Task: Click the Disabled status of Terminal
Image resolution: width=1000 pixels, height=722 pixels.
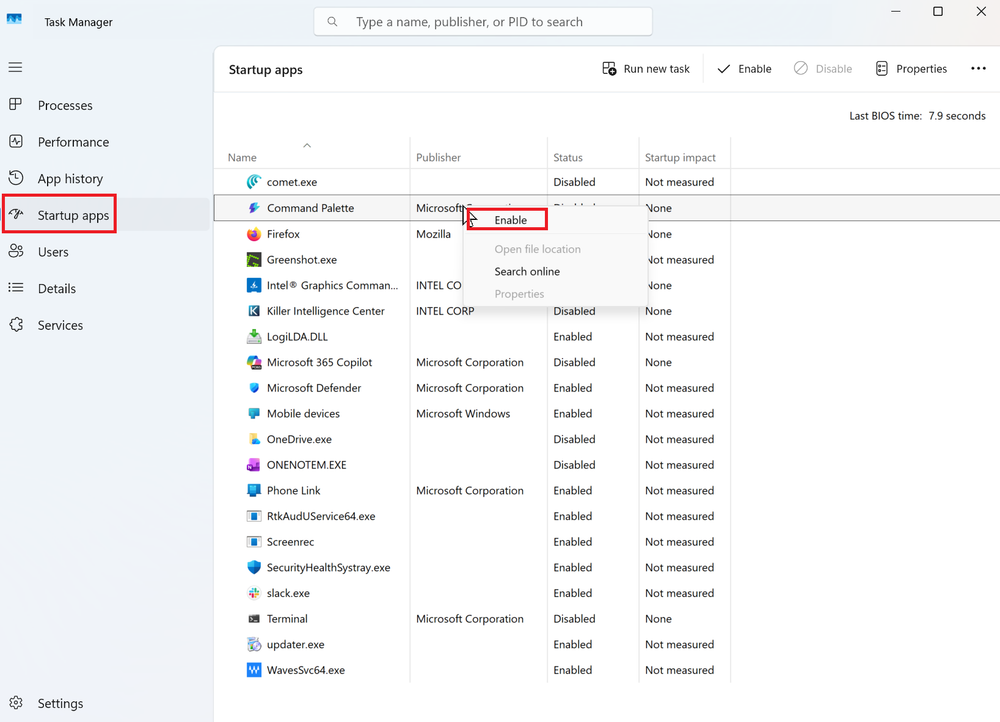Action: pos(574,619)
